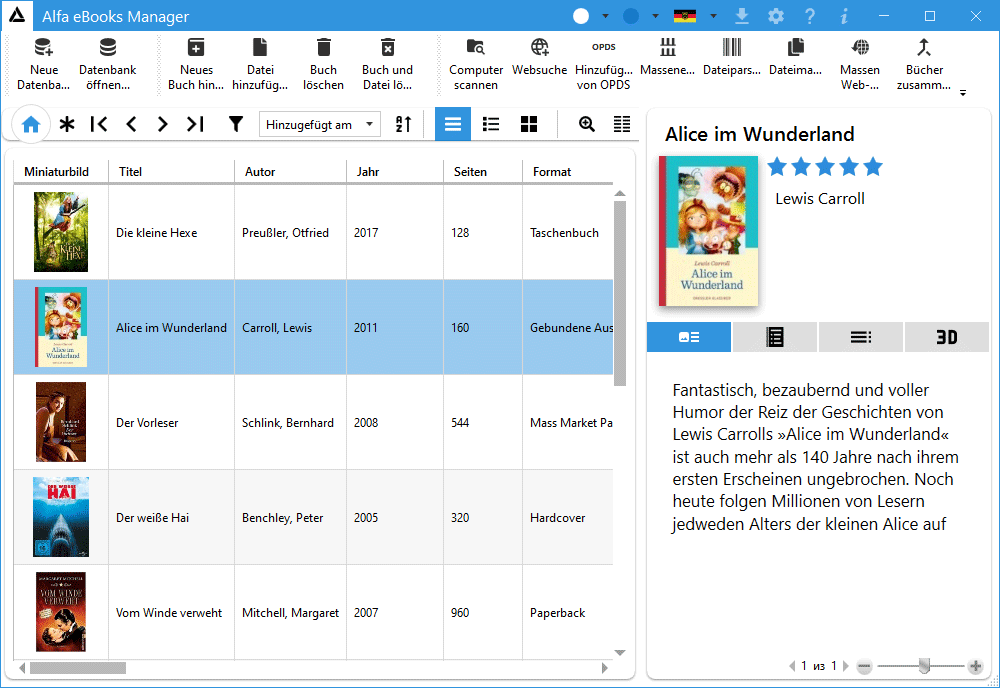Adjust the zoom slider in details panel
Screen dimensions: 1000x688
point(925,666)
